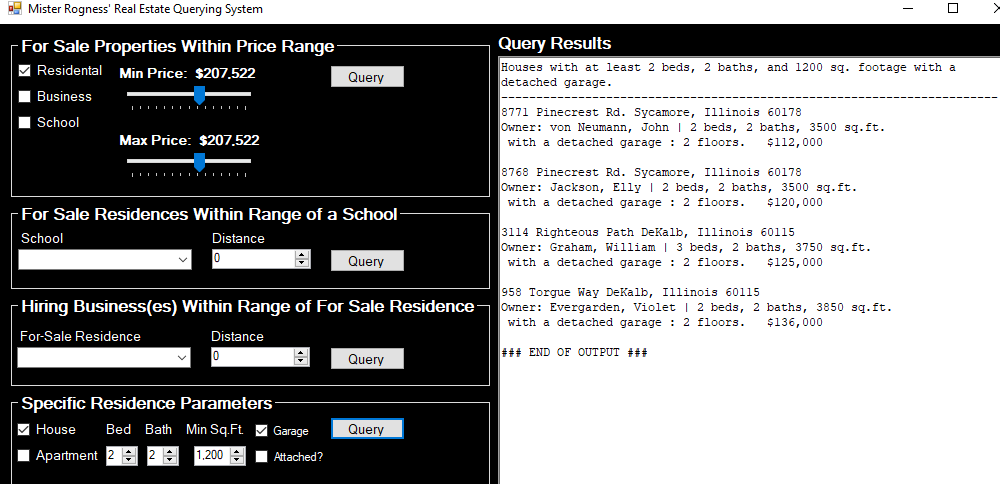Tick the Apartment checkbox

click(x=25, y=456)
